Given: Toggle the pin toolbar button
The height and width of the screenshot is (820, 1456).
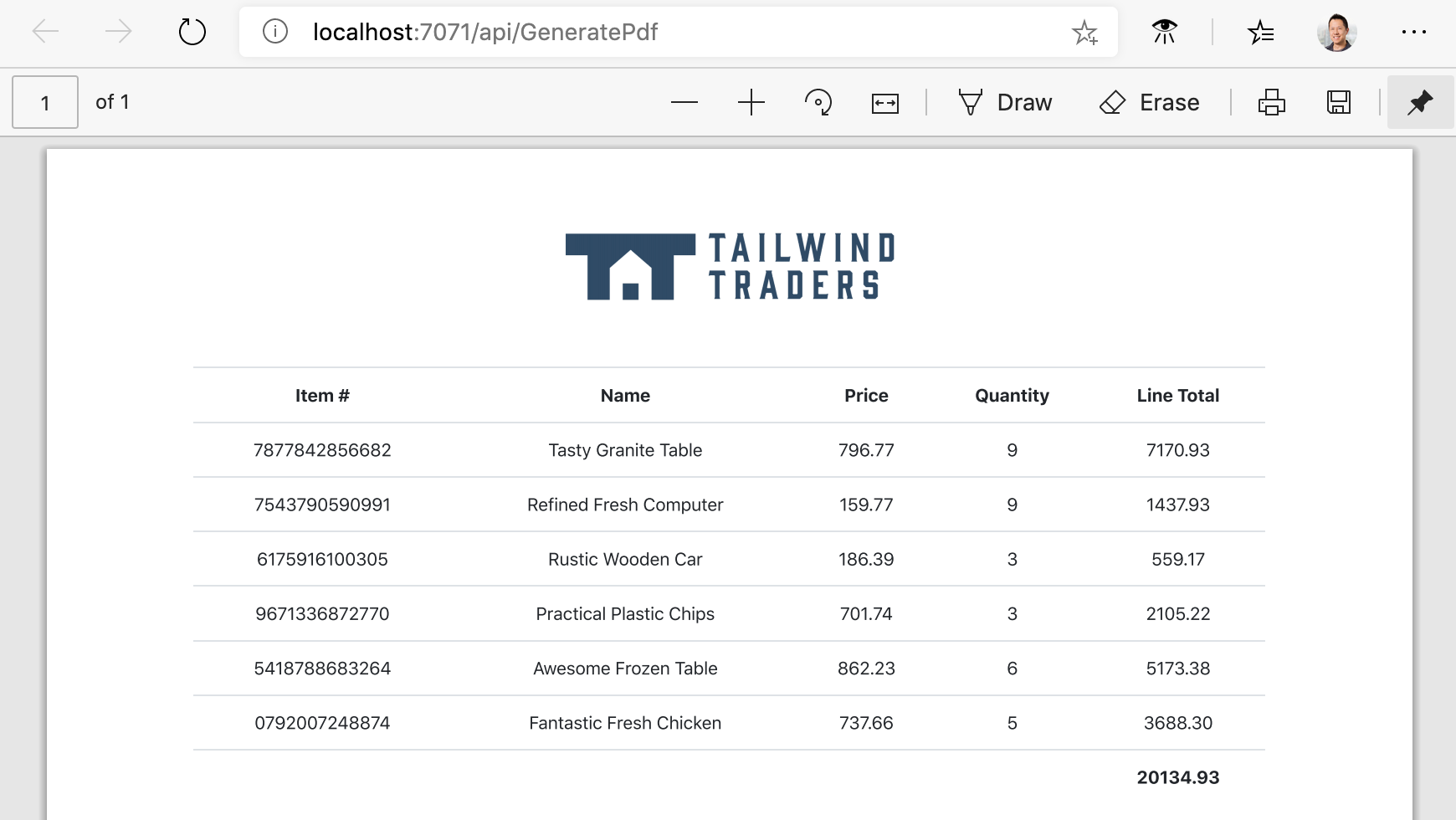Looking at the screenshot, I should [x=1420, y=102].
